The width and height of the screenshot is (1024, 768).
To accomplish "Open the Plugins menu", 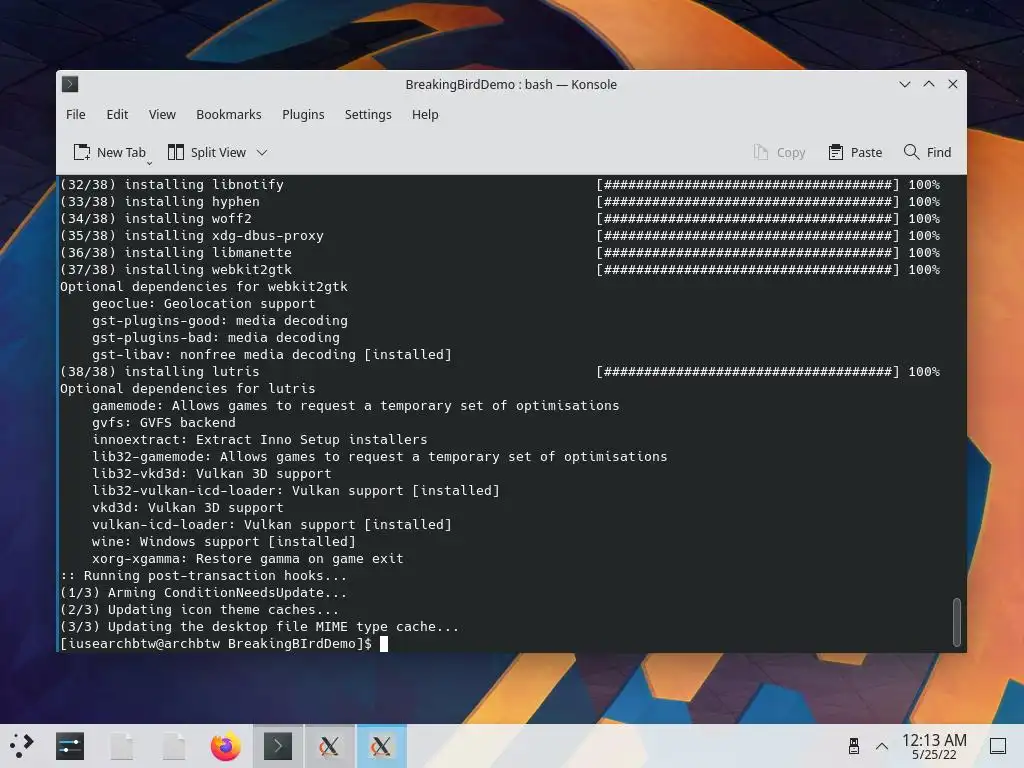I will [x=303, y=114].
